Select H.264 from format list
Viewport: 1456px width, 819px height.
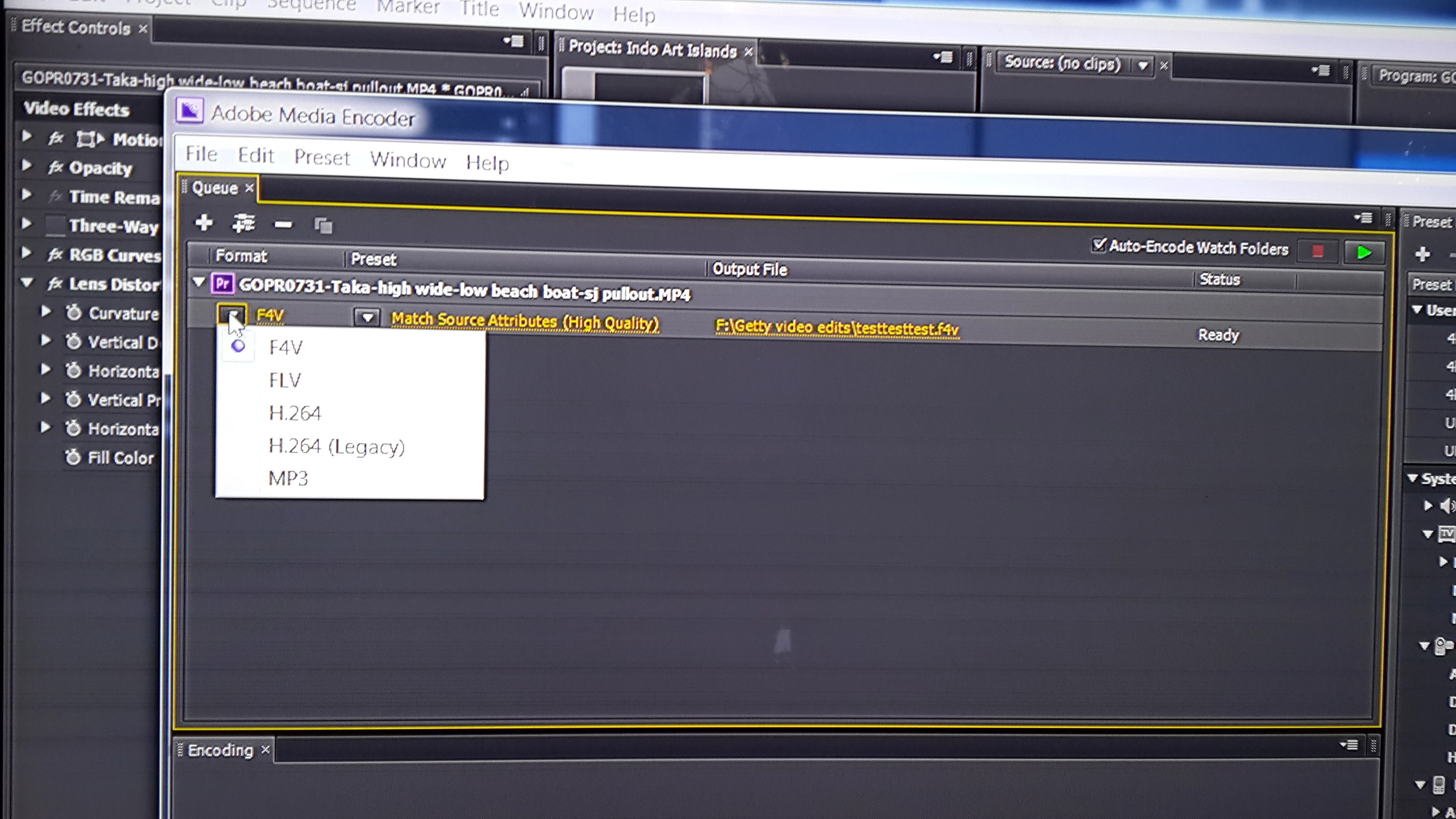(295, 413)
